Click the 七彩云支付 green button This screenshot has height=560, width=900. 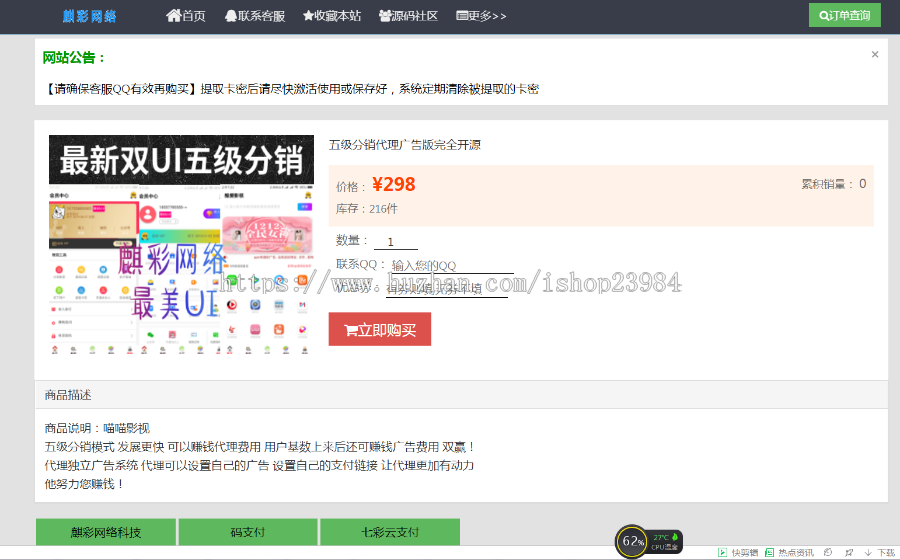tap(390, 532)
